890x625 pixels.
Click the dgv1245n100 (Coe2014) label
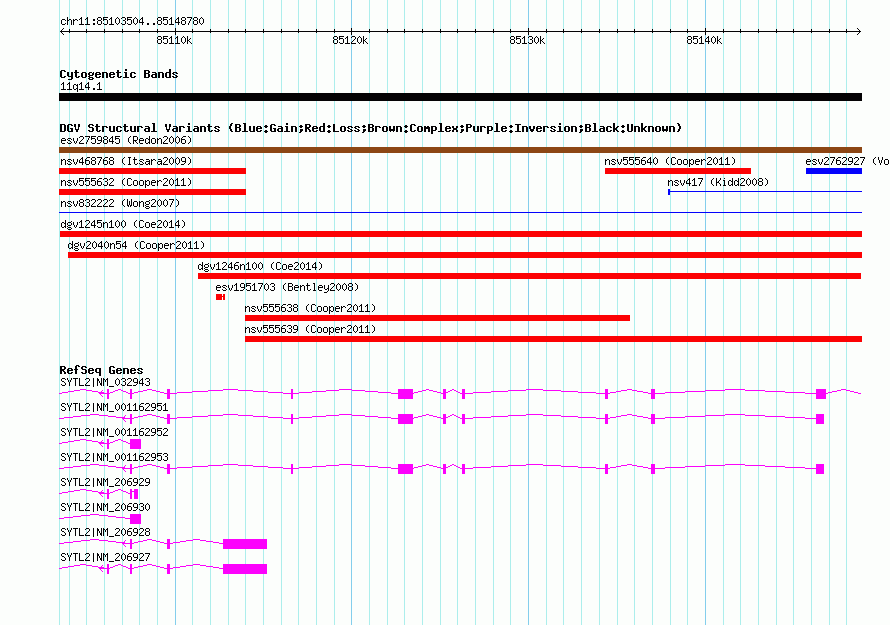[123, 224]
